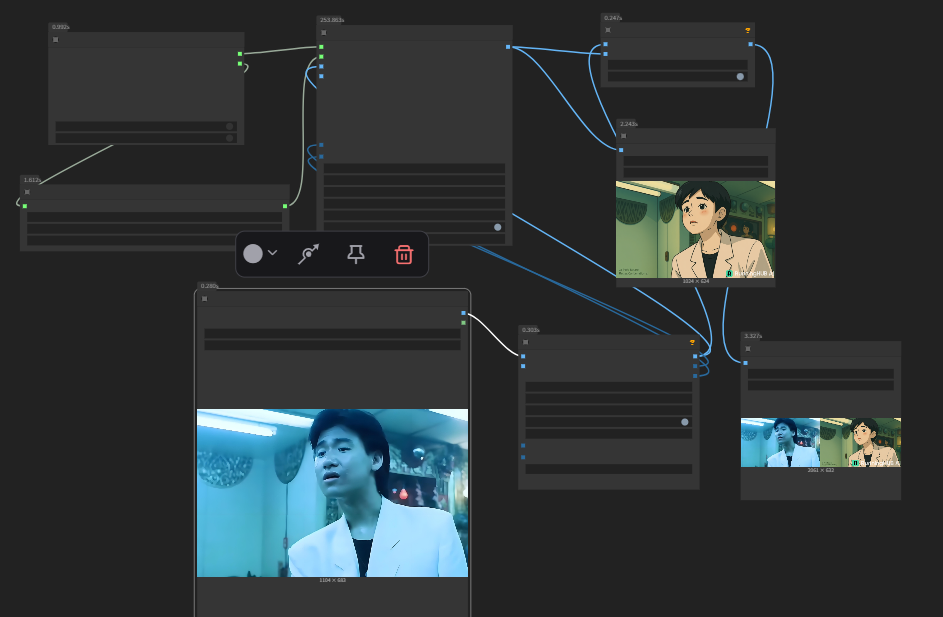Toggle the first switch in the 0.992s node
The width and height of the screenshot is (943, 617).
(230, 126)
